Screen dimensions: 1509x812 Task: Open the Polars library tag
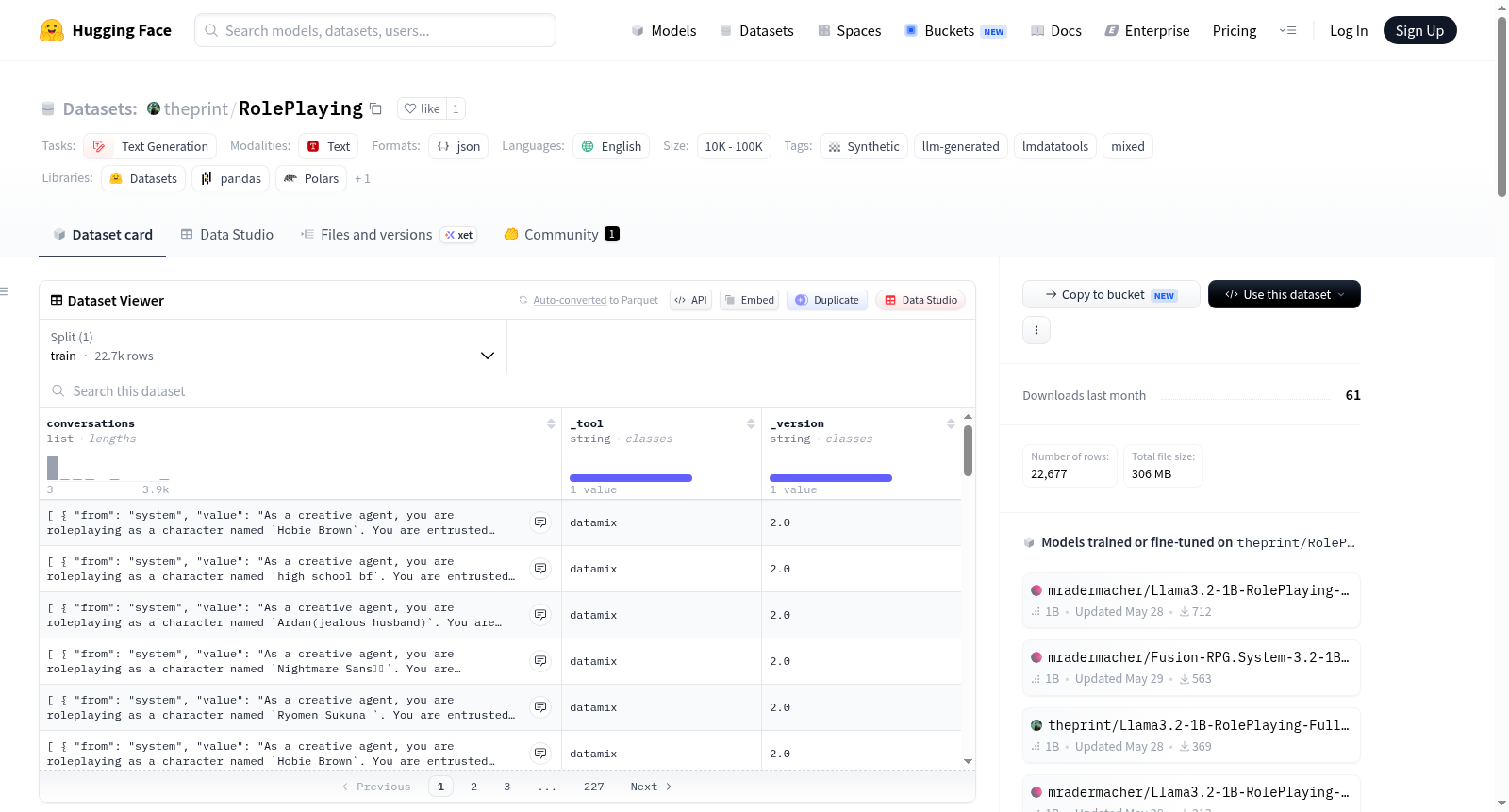(x=311, y=178)
